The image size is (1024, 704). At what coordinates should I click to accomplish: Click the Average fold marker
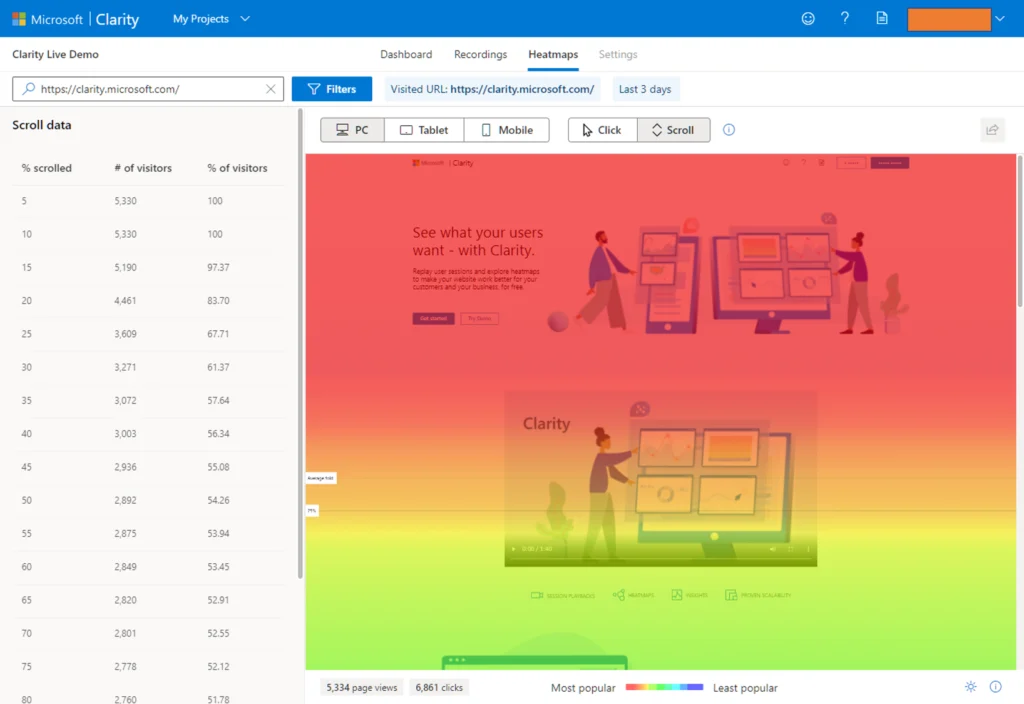(x=321, y=478)
